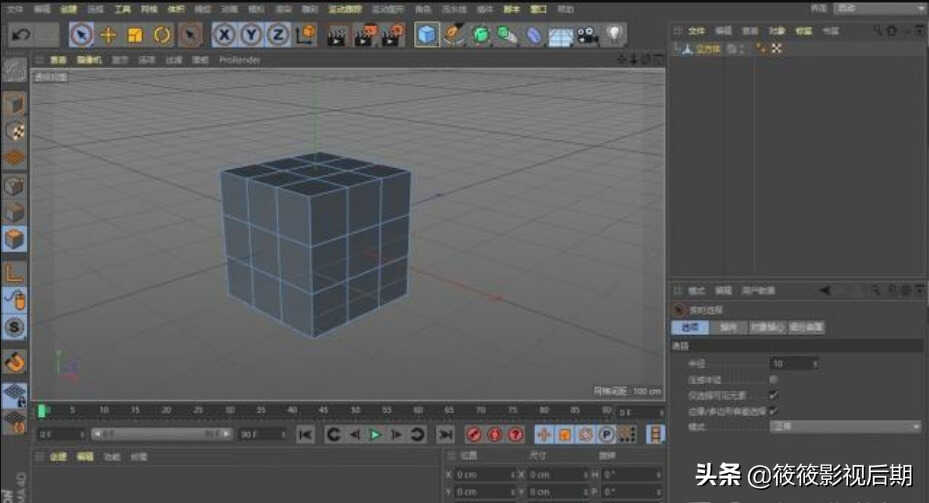Image resolution: width=929 pixels, height=503 pixels.
Task: Toggle Viewport Solo S icon
Action: (x=15, y=327)
